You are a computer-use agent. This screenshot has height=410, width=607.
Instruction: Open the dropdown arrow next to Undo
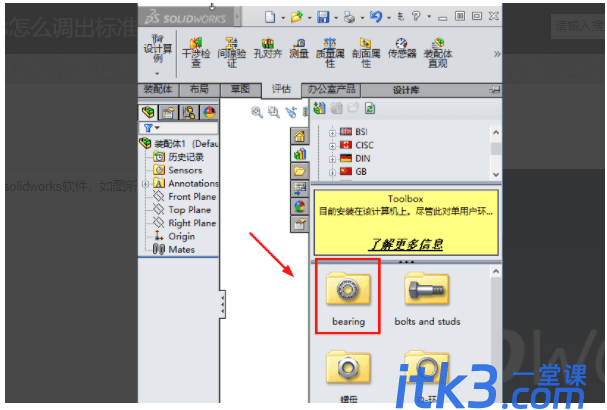[x=388, y=18]
